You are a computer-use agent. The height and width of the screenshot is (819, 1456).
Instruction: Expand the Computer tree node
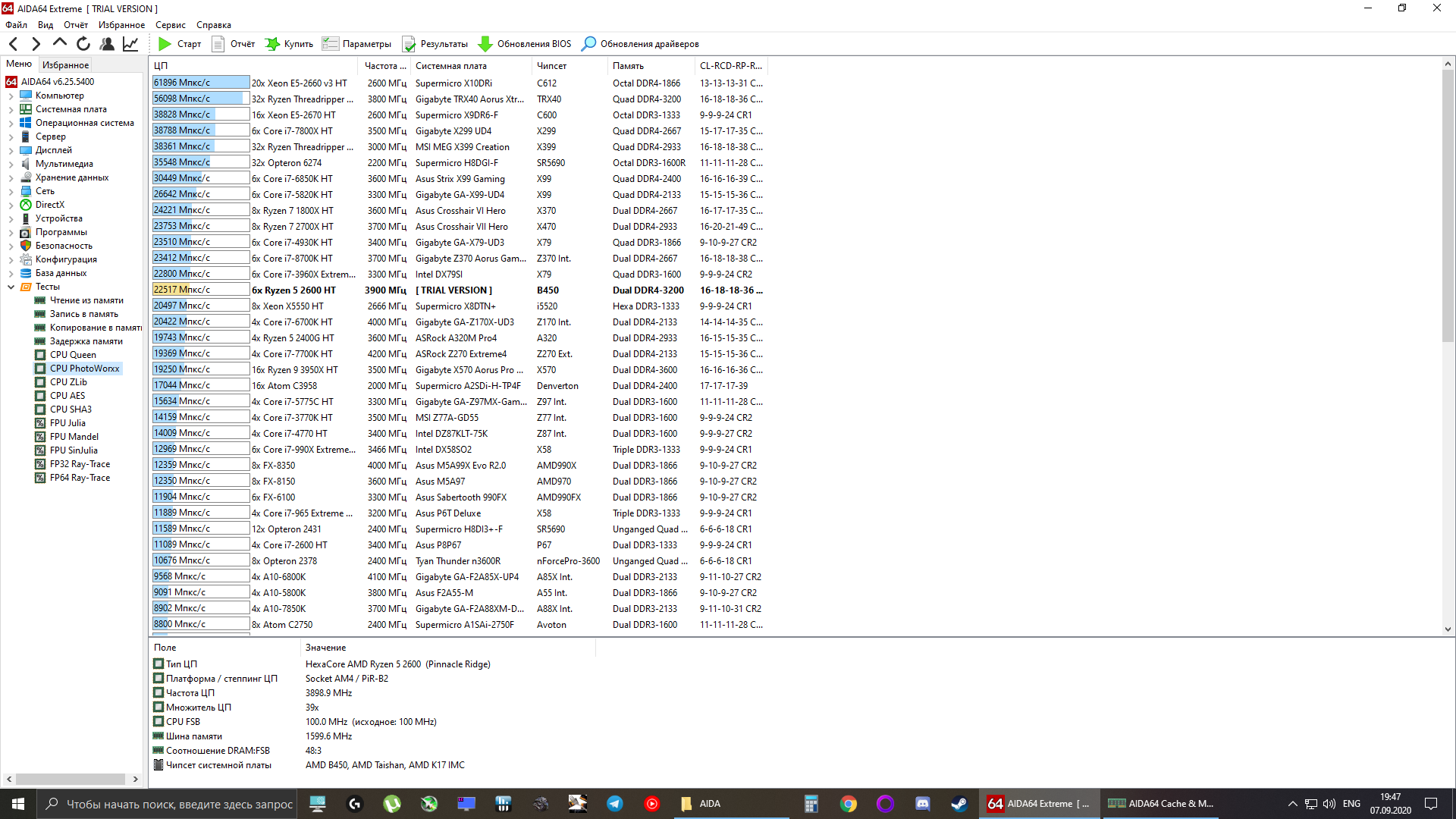click(x=11, y=96)
